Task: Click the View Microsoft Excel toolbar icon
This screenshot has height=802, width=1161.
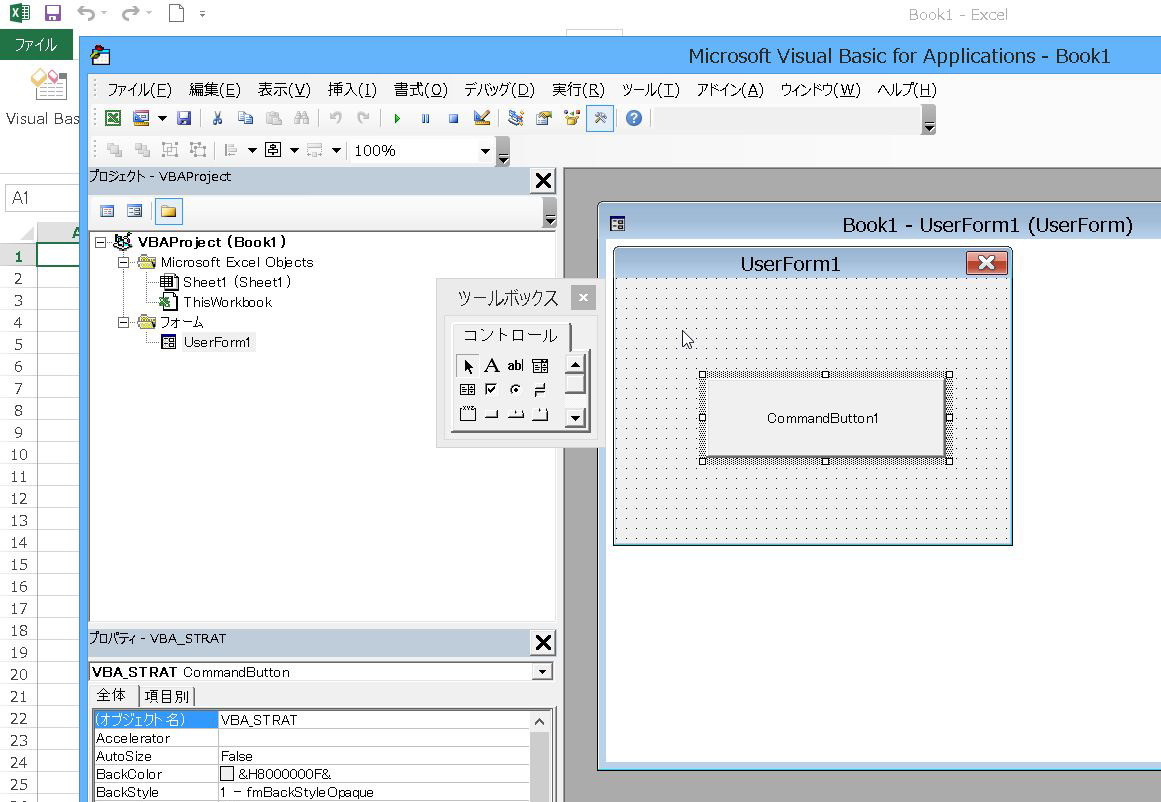Action: click(x=113, y=118)
